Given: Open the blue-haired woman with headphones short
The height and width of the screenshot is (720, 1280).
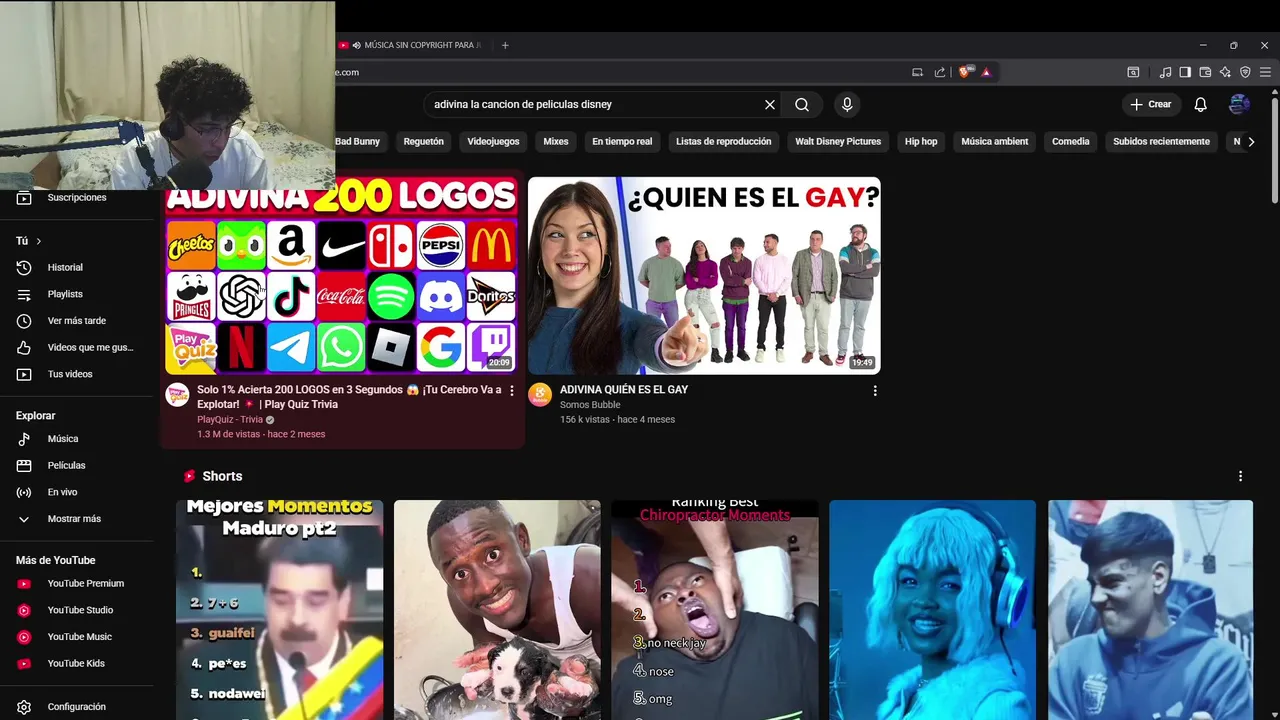Looking at the screenshot, I should [x=932, y=610].
